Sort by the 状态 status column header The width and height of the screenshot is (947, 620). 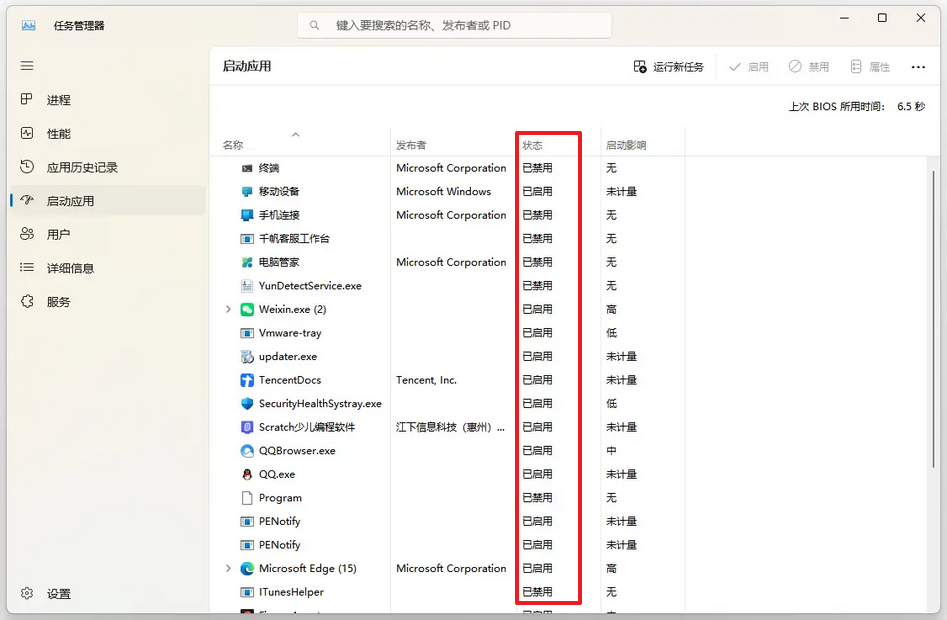coord(533,145)
